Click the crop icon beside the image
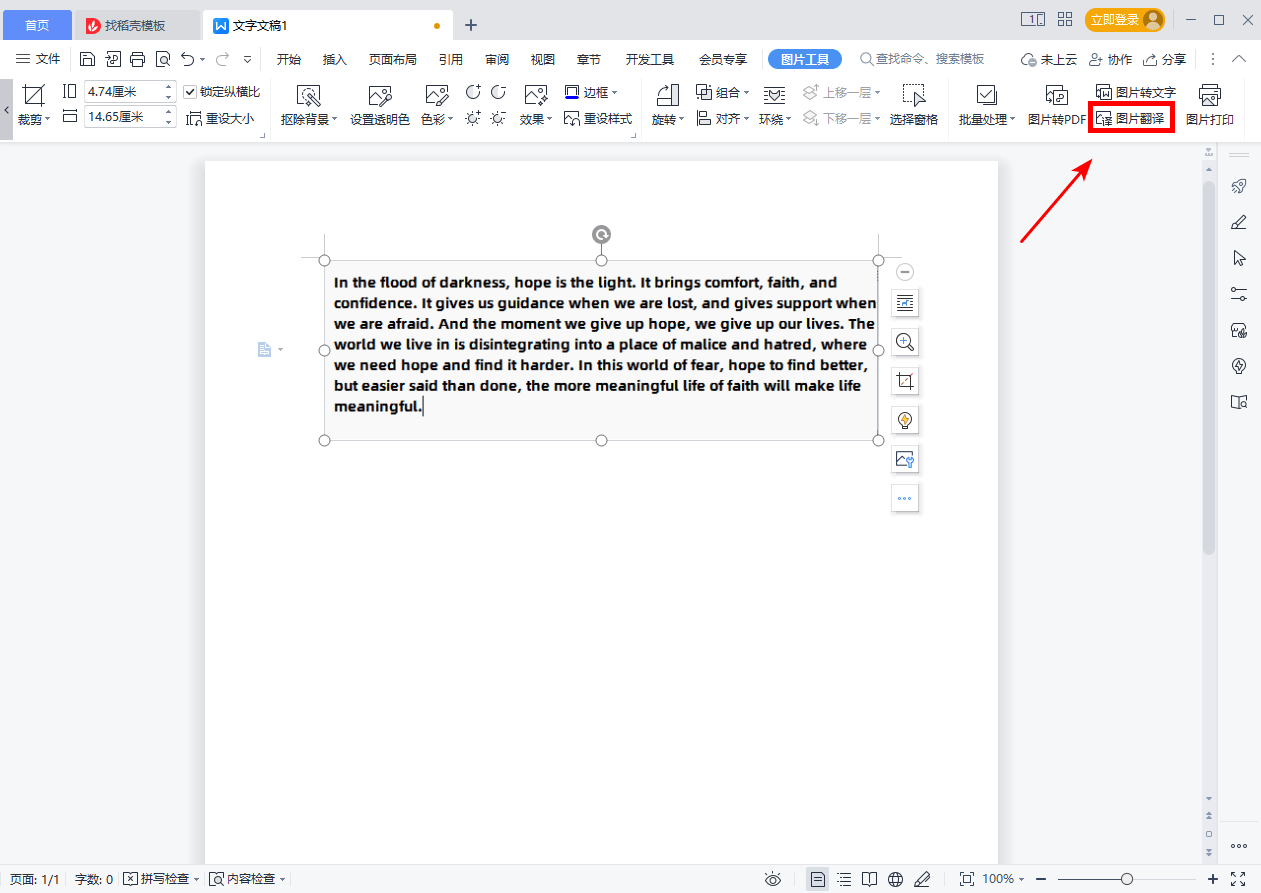The image size is (1261, 893). [x=905, y=382]
